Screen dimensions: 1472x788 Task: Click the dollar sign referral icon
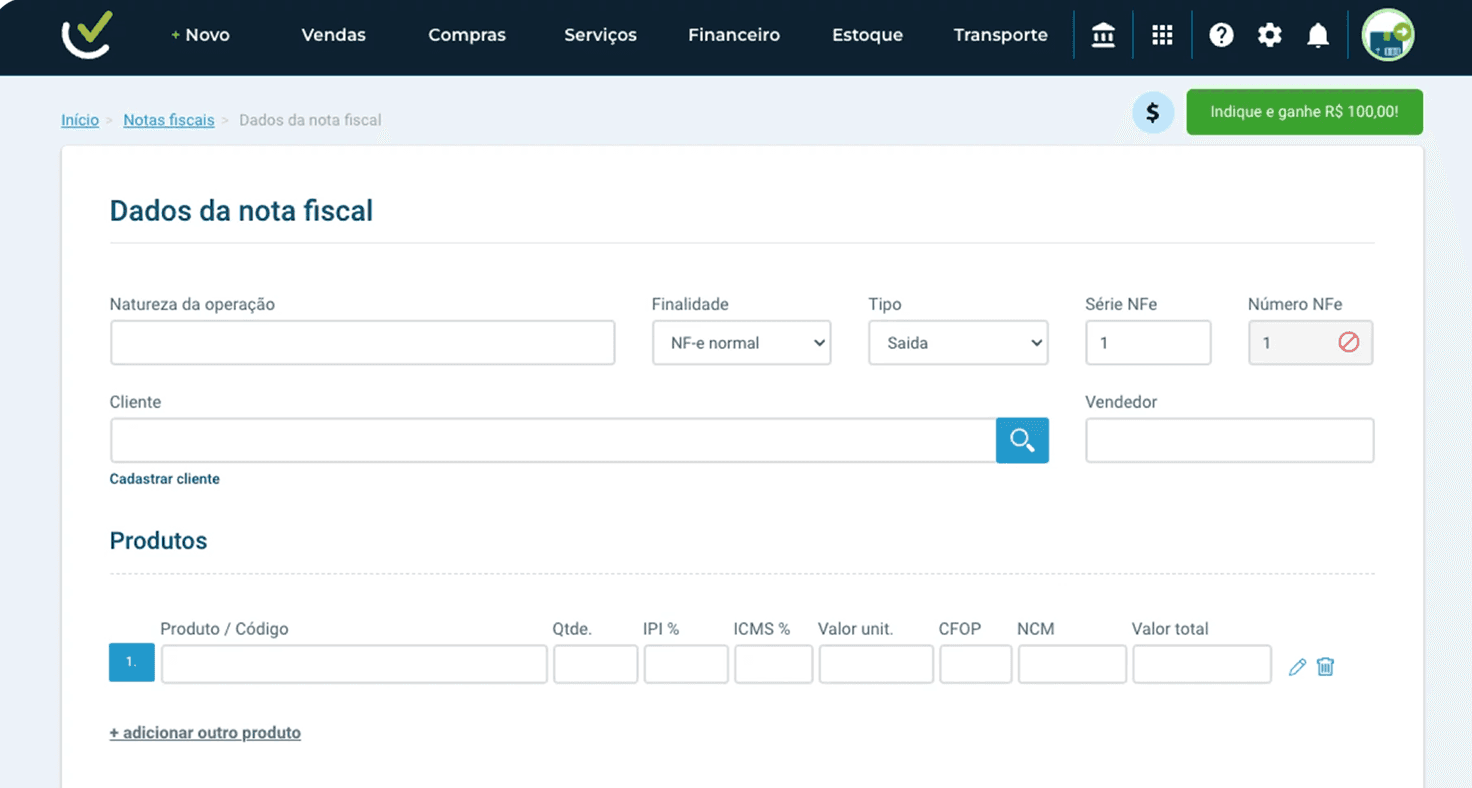tap(1153, 113)
